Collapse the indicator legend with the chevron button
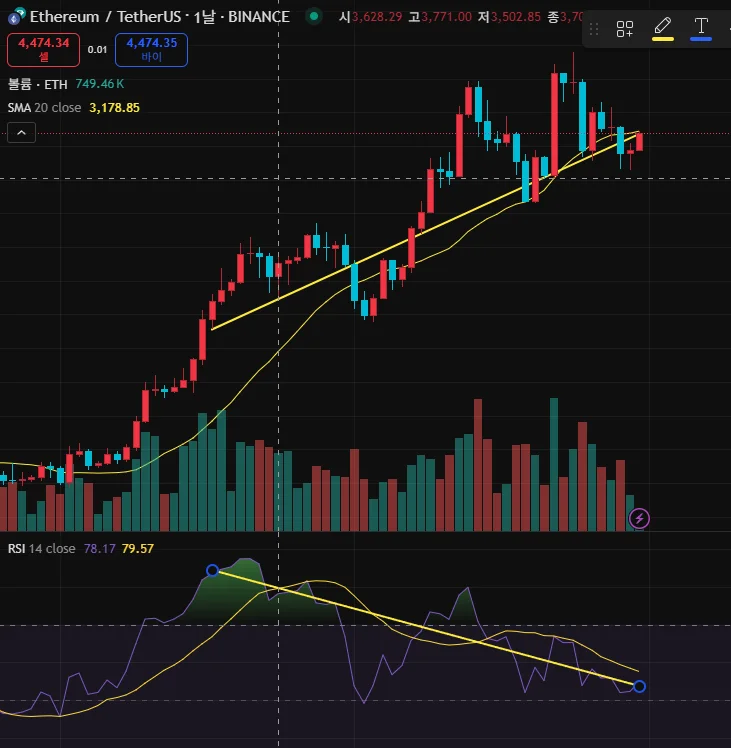The width and height of the screenshot is (731, 748). coord(21,133)
